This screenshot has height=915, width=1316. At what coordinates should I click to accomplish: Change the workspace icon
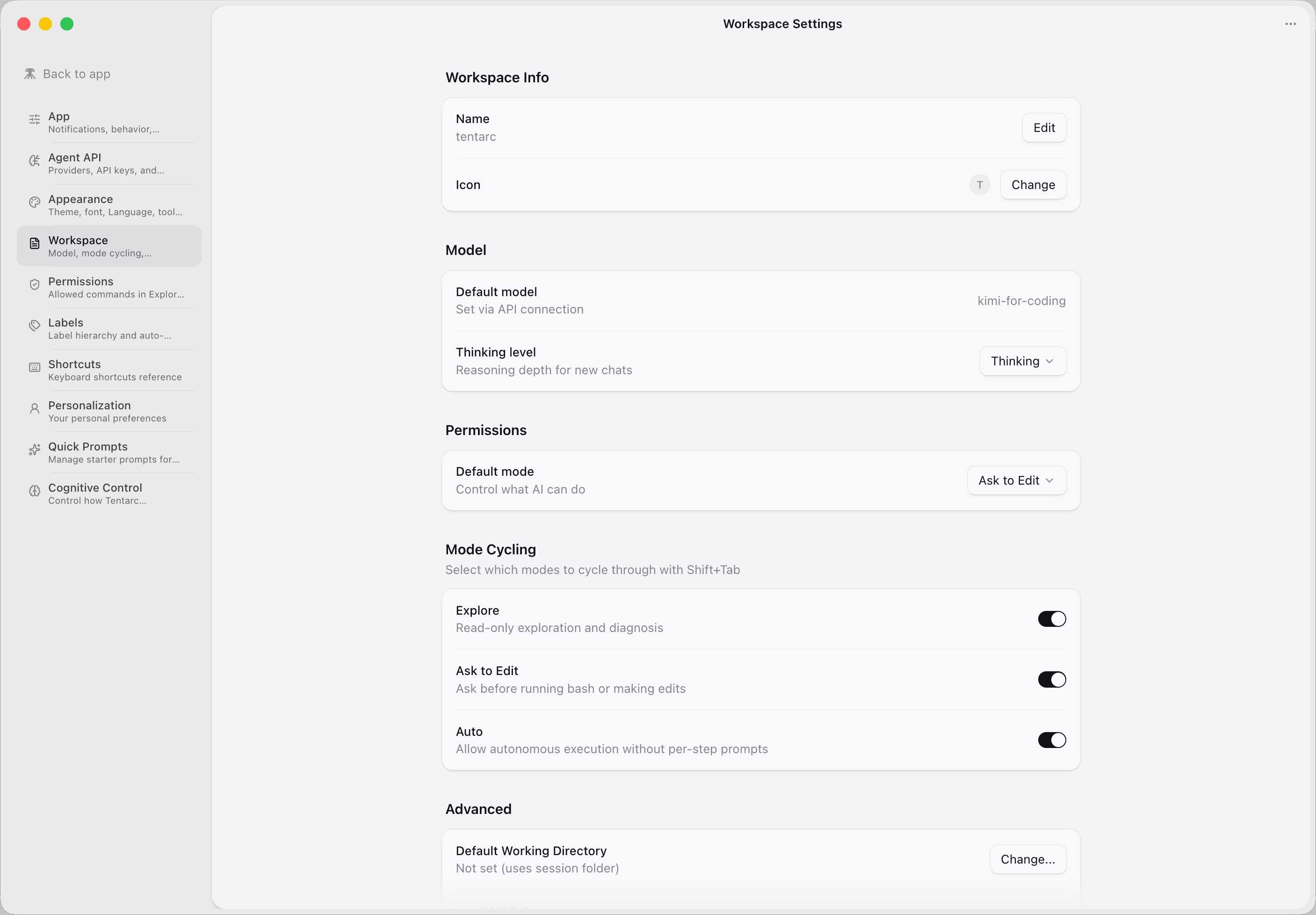tap(1033, 185)
